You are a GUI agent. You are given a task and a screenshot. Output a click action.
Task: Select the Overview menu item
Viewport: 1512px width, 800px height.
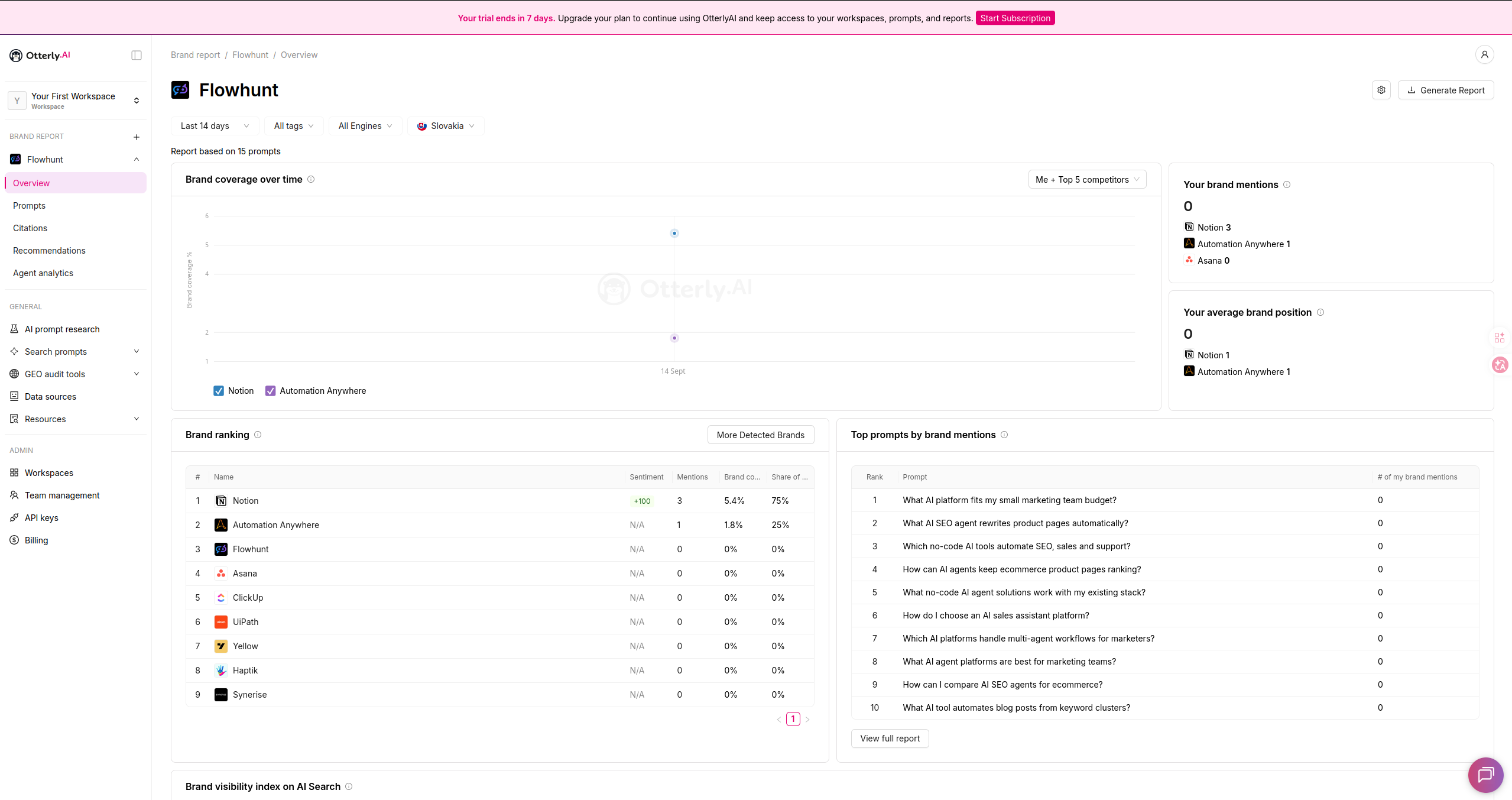(x=76, y=183)
